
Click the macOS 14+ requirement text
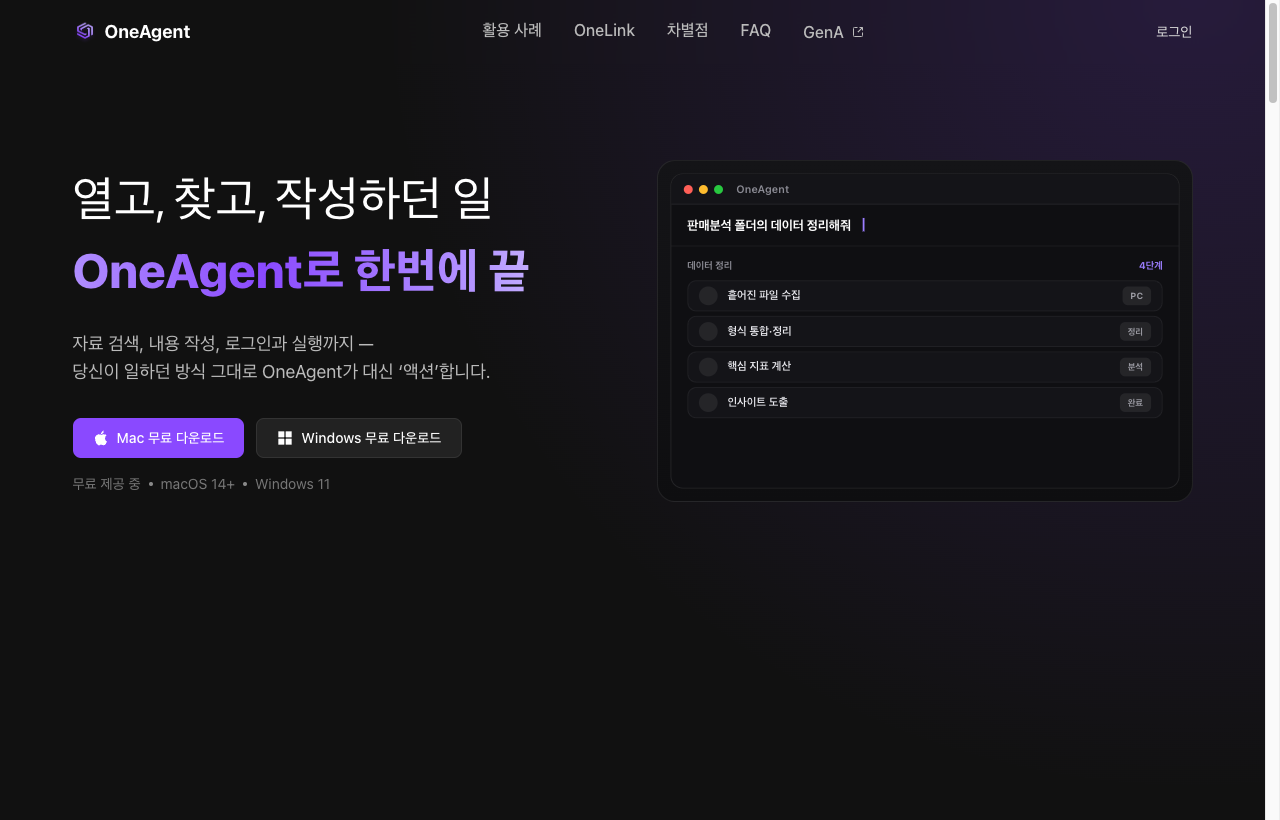(197, 484)
